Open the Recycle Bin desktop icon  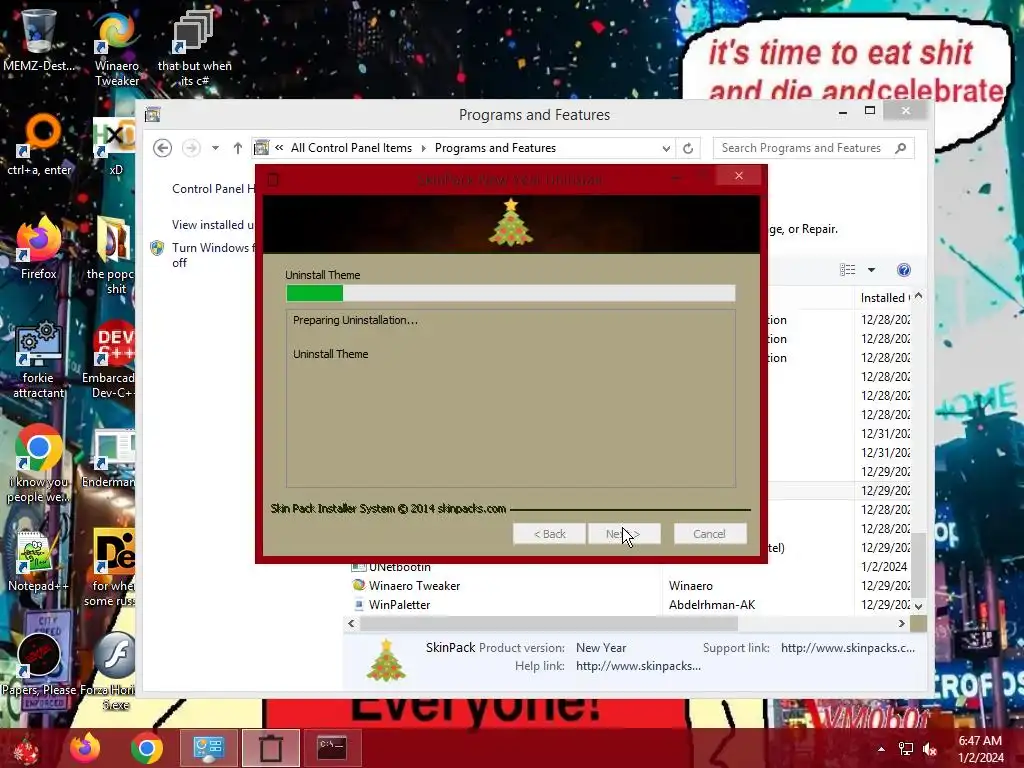(38, 39)
